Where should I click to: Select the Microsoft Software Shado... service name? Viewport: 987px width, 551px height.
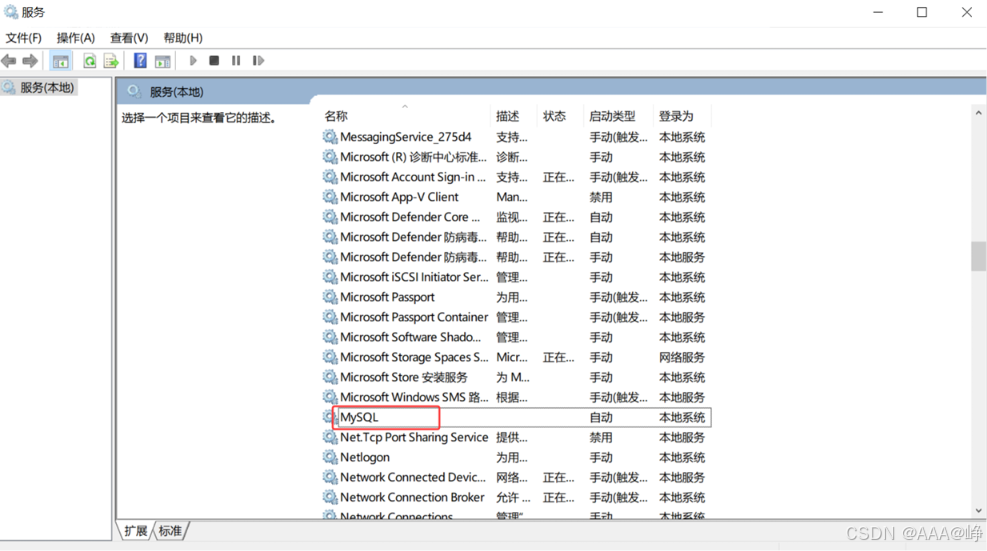(410, 337)
